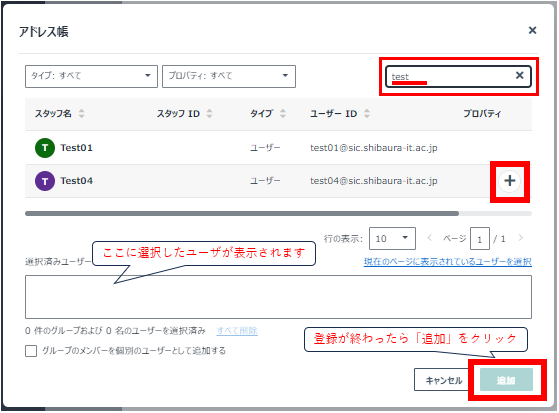
Task: Click the すべて削除 link
Action: 237,331
